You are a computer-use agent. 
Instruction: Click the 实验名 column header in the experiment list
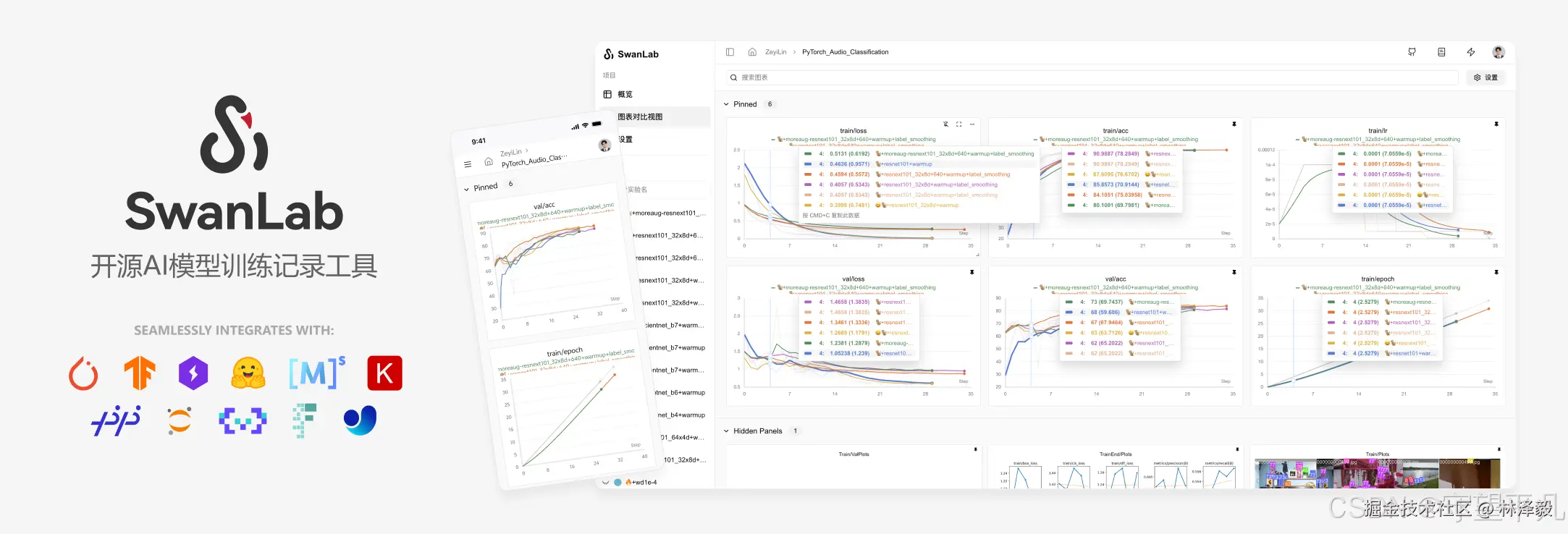(x=637, y=190)
